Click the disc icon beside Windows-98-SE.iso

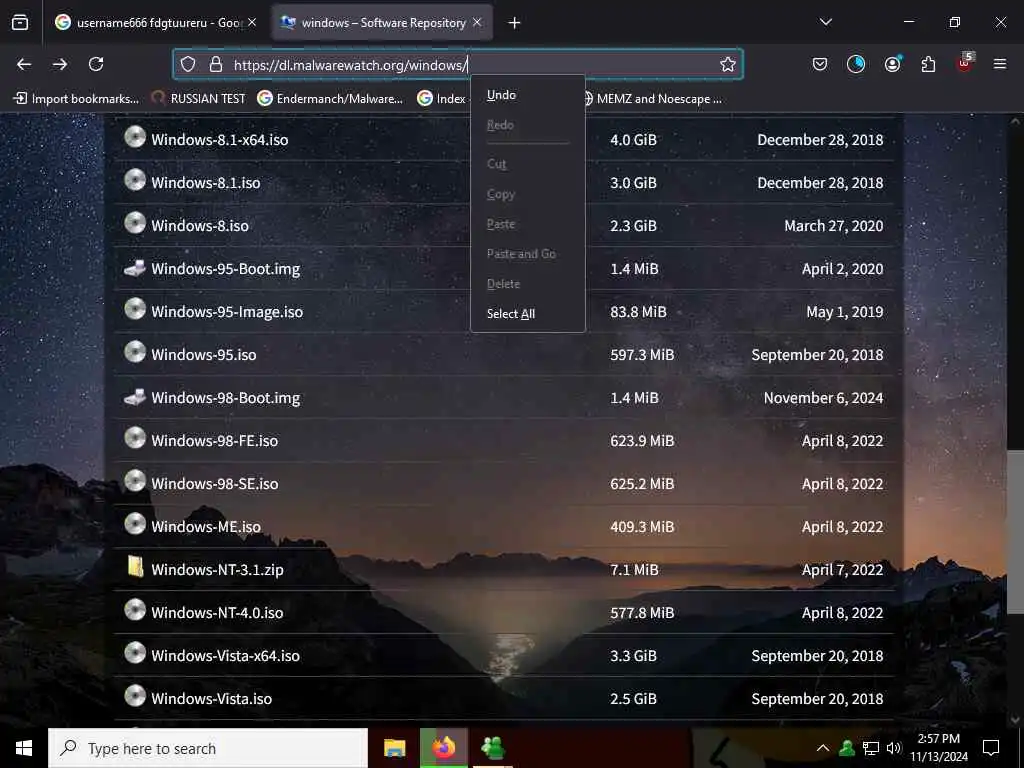[135, 481]
